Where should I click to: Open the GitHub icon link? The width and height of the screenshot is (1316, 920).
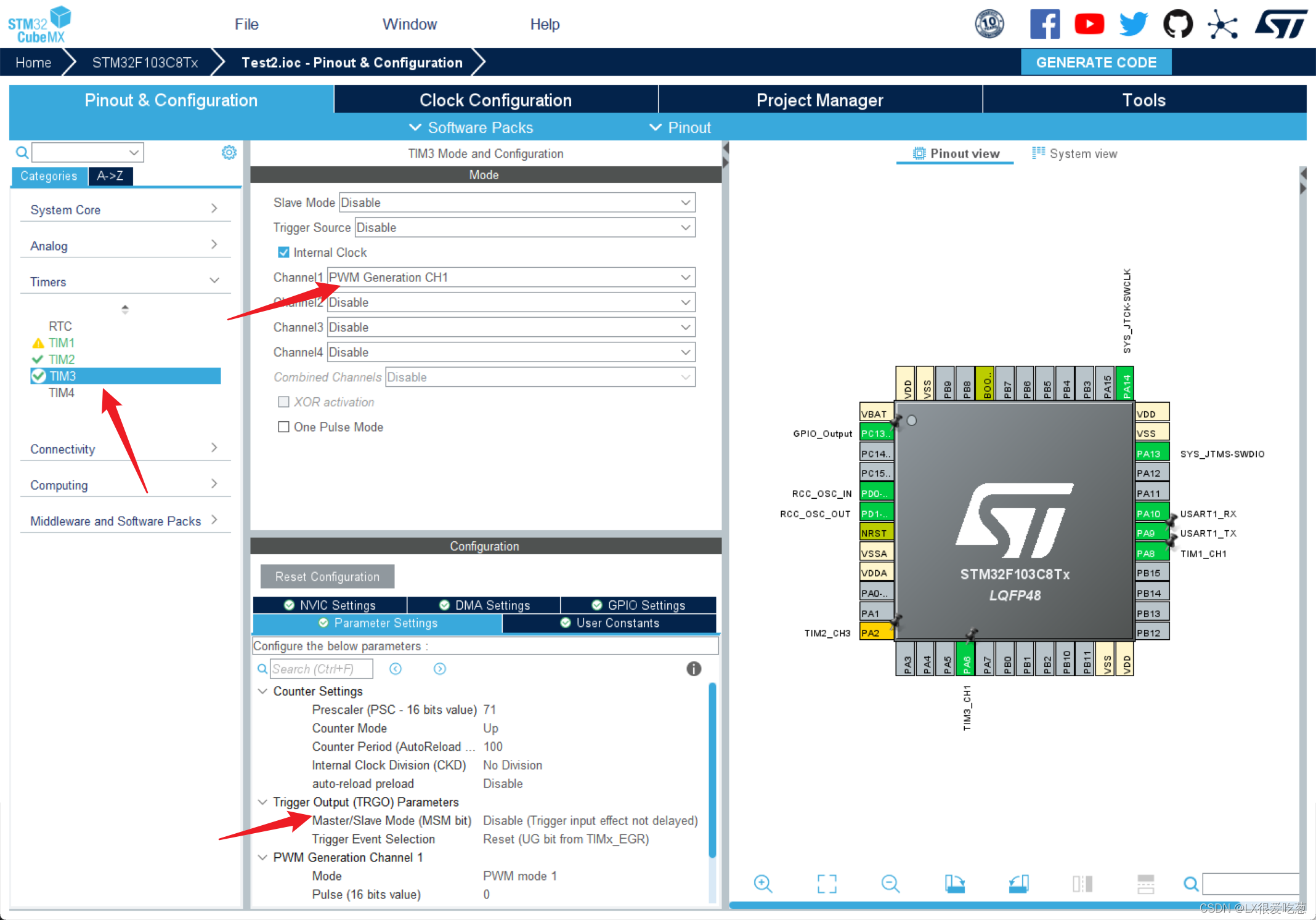tap(1177, 25)
